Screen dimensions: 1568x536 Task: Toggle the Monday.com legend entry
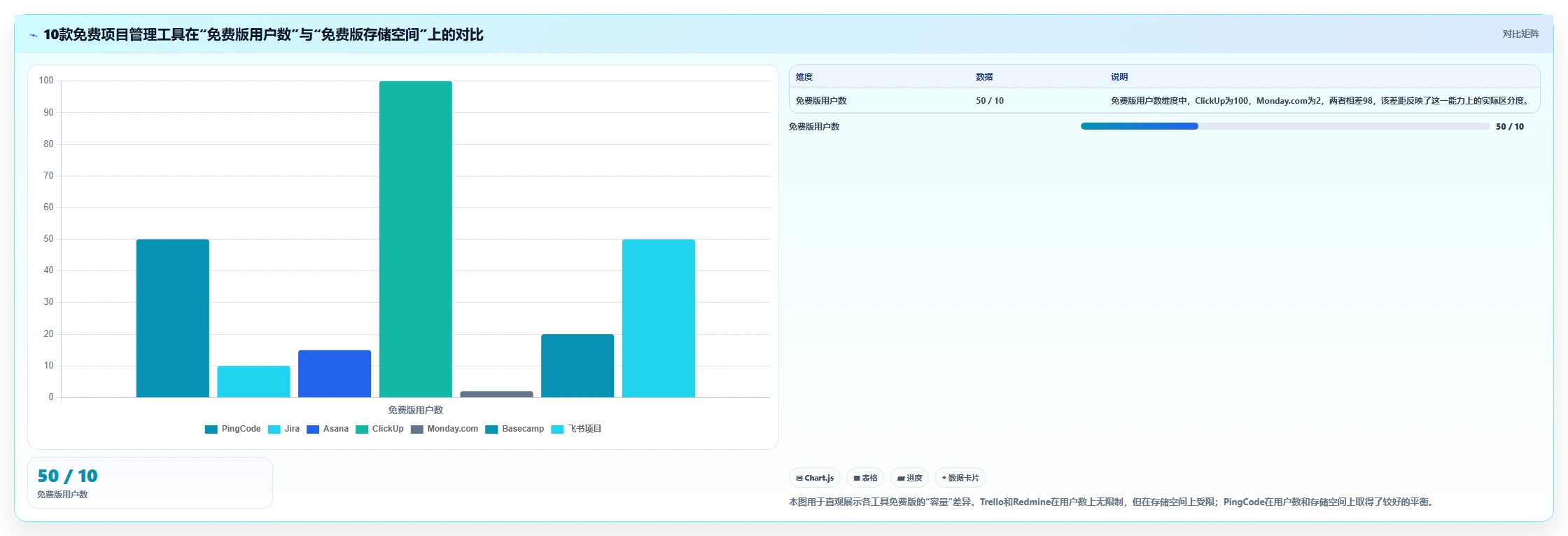click(x=444, y=429)
